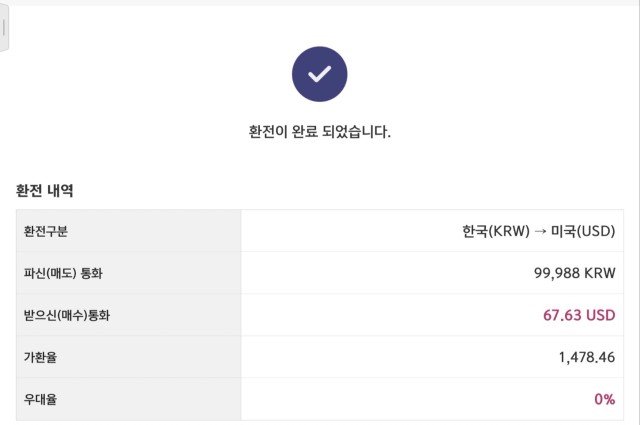
Task: Click the 파신(매도) 통화 row label
Action: (x=63, y=273)
